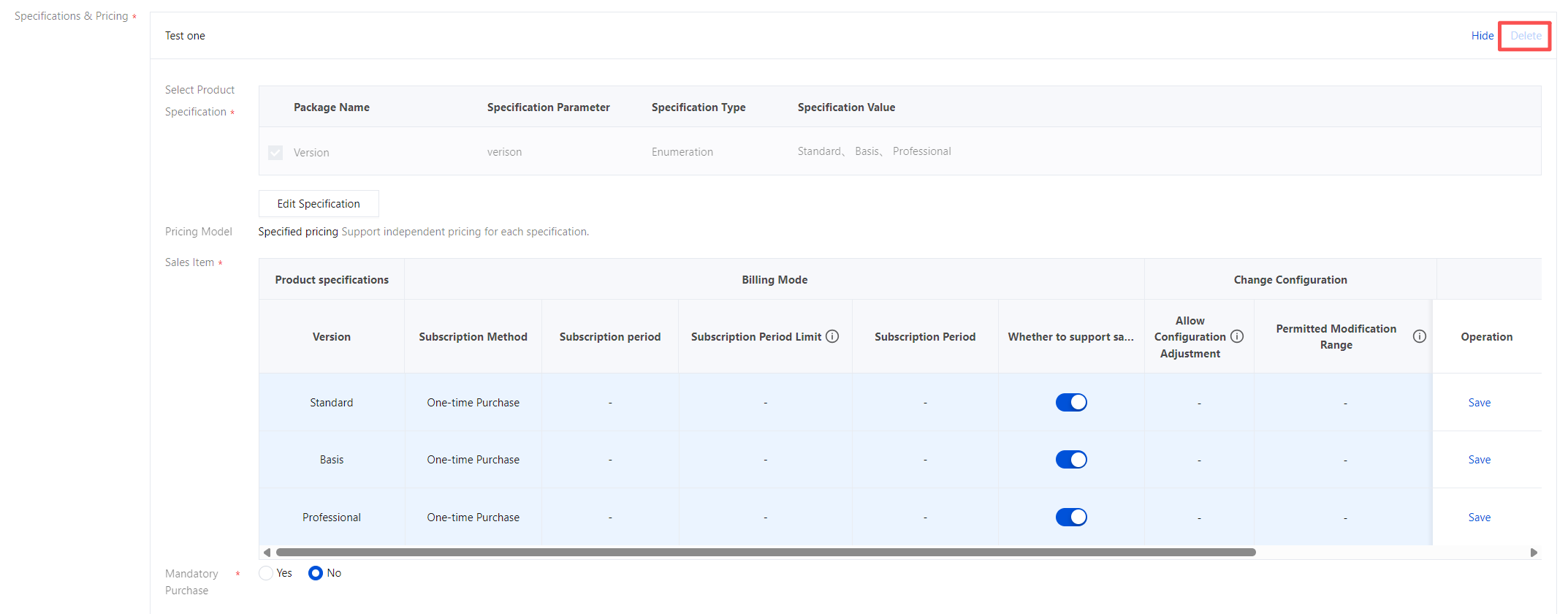Click info icon next to Allow Configuration Adjustment
Viewport: 1568px width, 614px height.
pos(1237,336)
